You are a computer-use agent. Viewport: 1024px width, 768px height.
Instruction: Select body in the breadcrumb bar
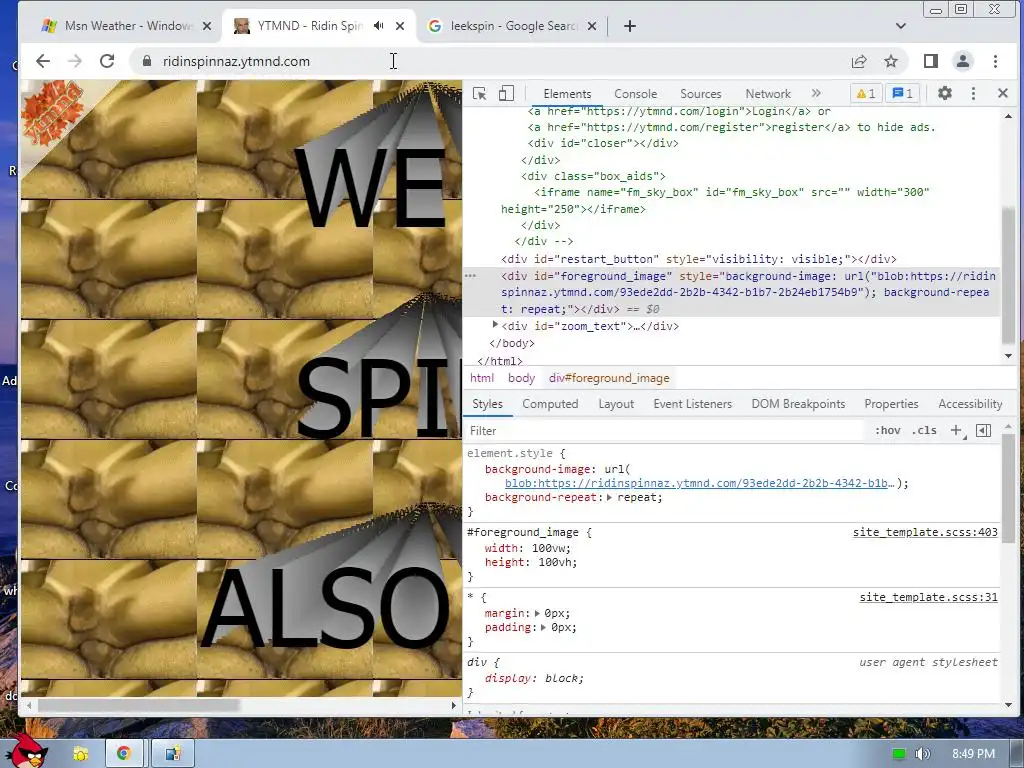(x=521, y=378)
